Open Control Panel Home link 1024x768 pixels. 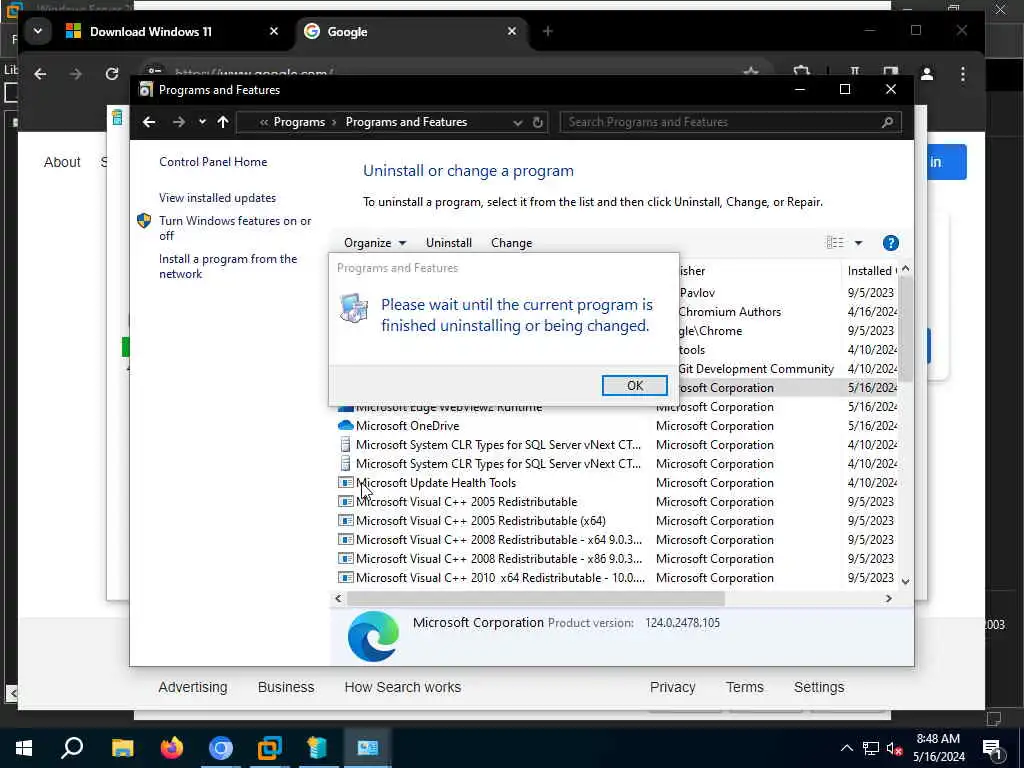tap(213, 162)
